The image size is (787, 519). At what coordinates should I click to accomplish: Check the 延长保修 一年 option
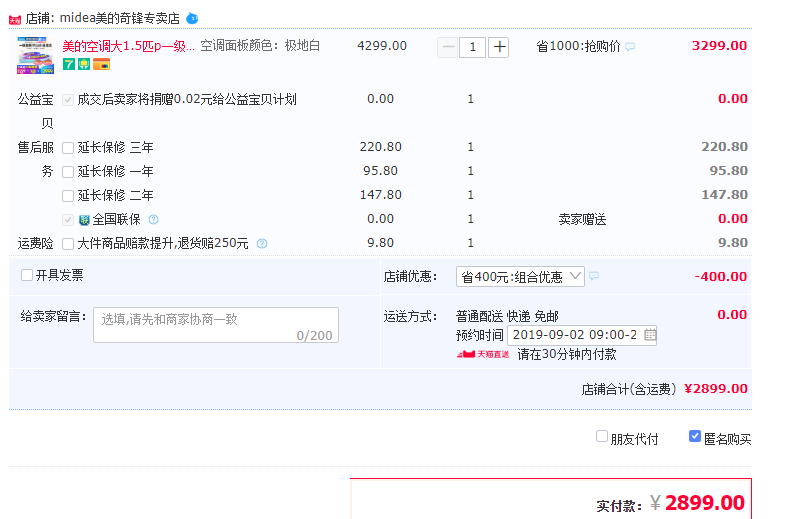click(x=68, y=172)
